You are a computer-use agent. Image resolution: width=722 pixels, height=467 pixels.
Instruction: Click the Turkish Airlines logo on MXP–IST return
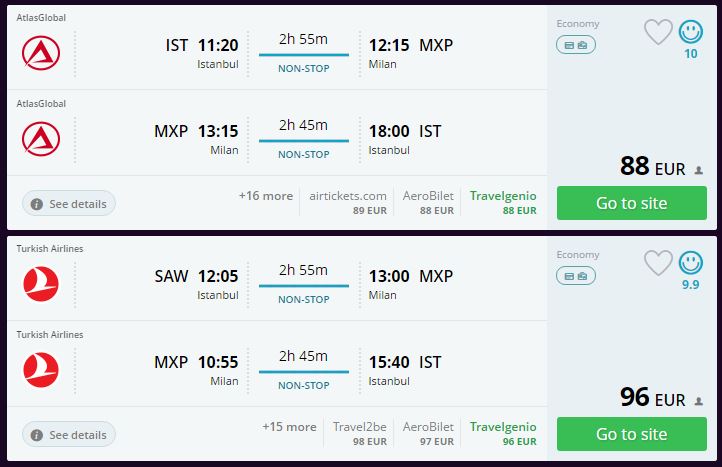40,370
